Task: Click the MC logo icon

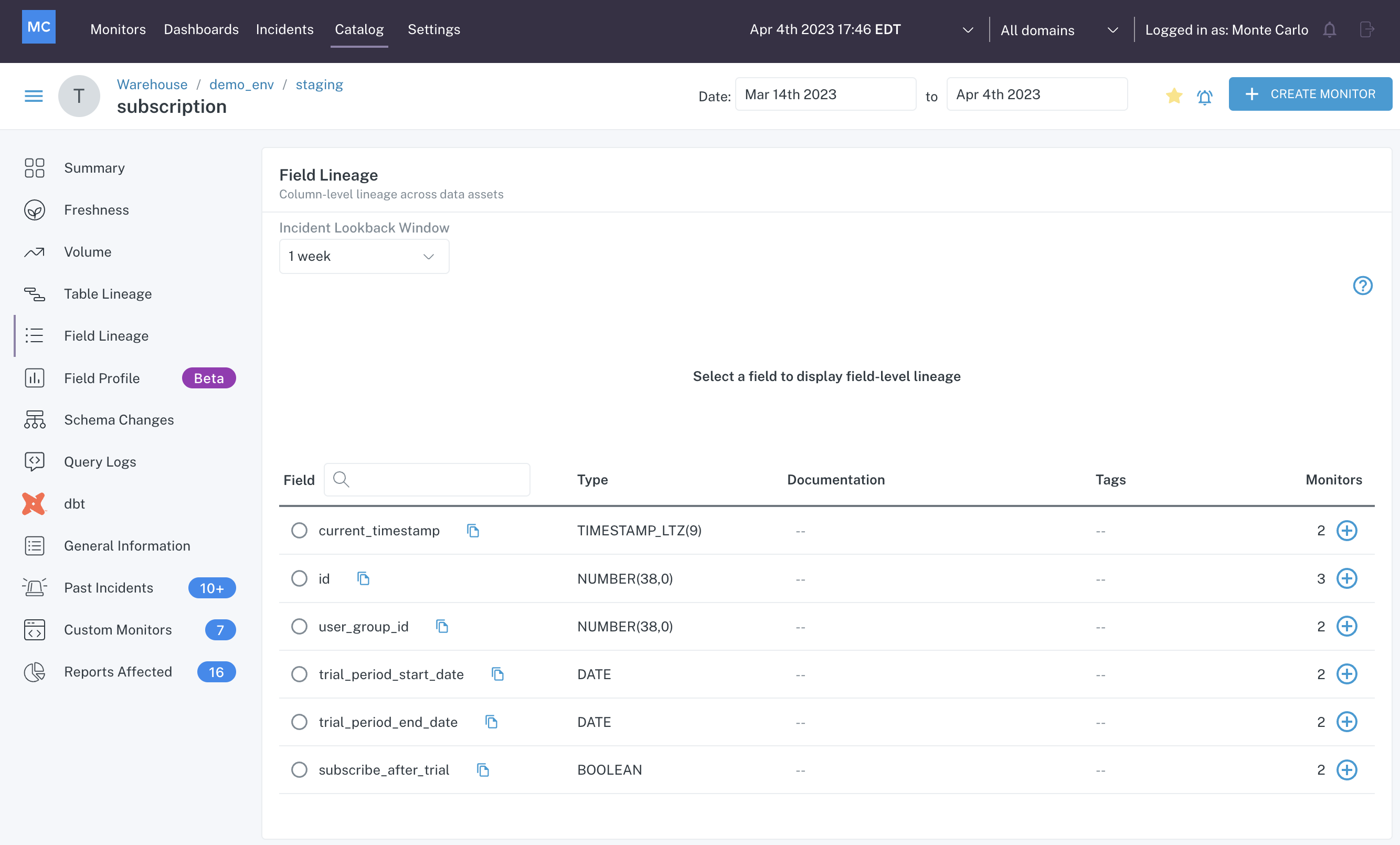Action: [39, 27]
